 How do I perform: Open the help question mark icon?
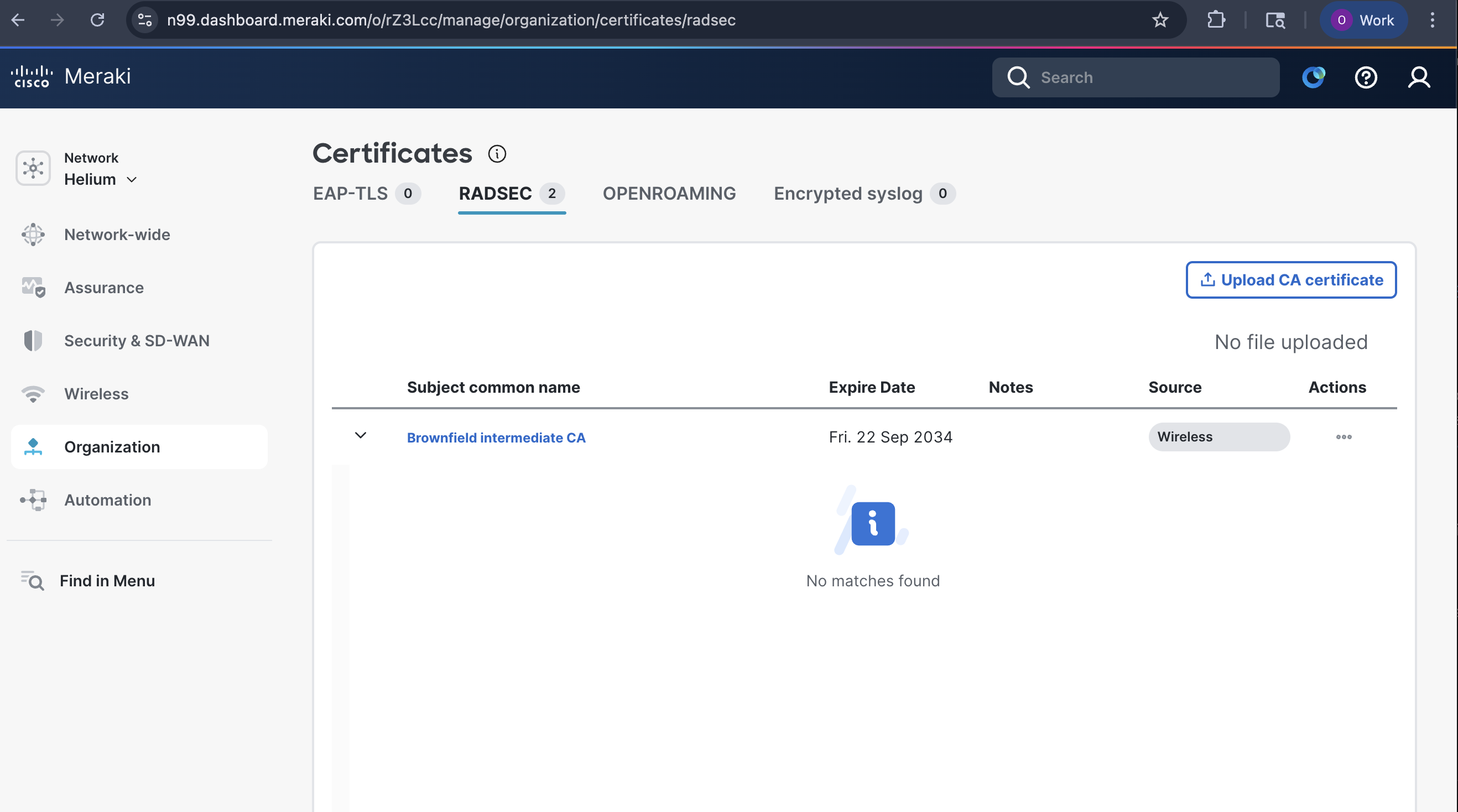click(x=1366, y=77)
